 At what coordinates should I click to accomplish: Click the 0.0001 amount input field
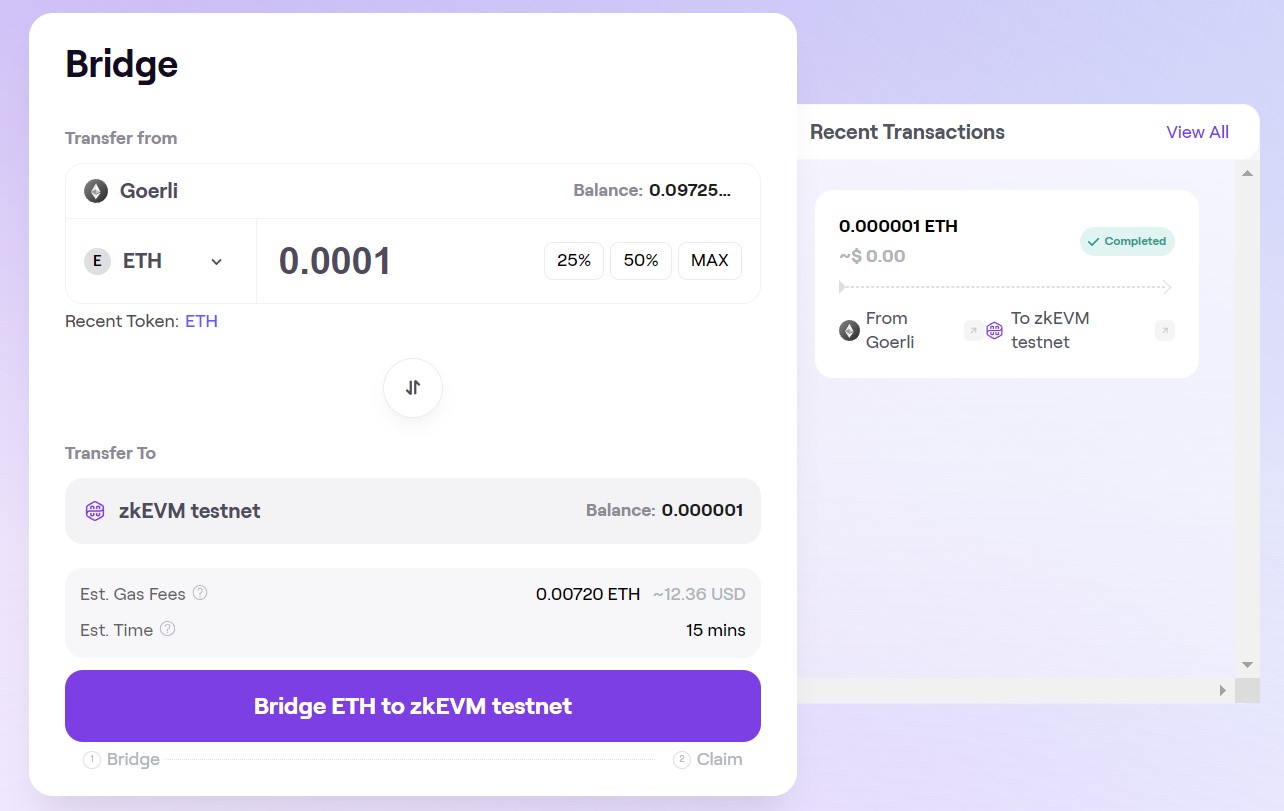pyautogui.click(x=400, y=261)
